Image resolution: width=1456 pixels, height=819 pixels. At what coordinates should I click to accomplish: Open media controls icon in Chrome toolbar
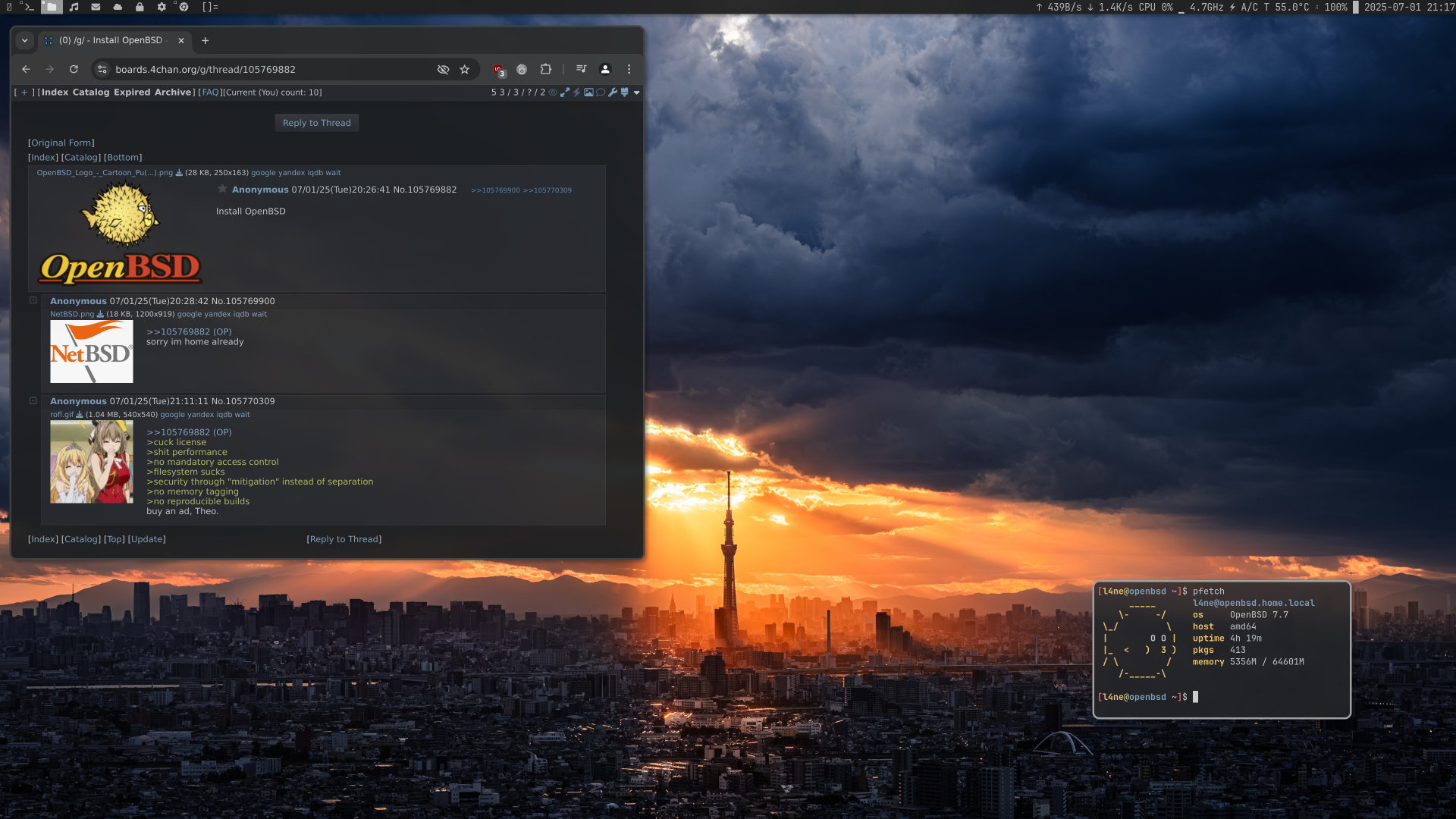point(582,69)
